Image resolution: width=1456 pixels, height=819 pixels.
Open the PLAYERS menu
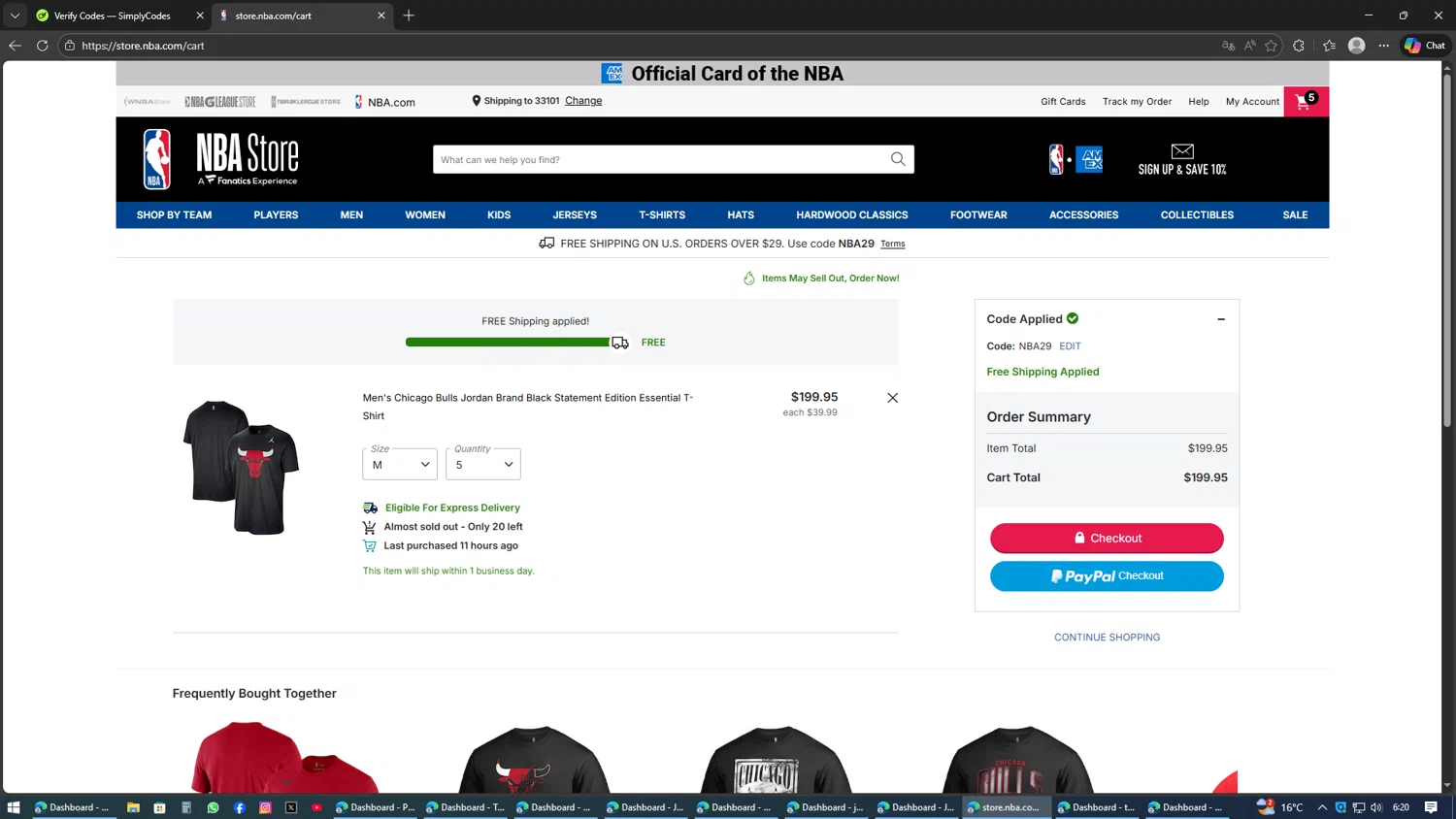(x=276, y=215)
